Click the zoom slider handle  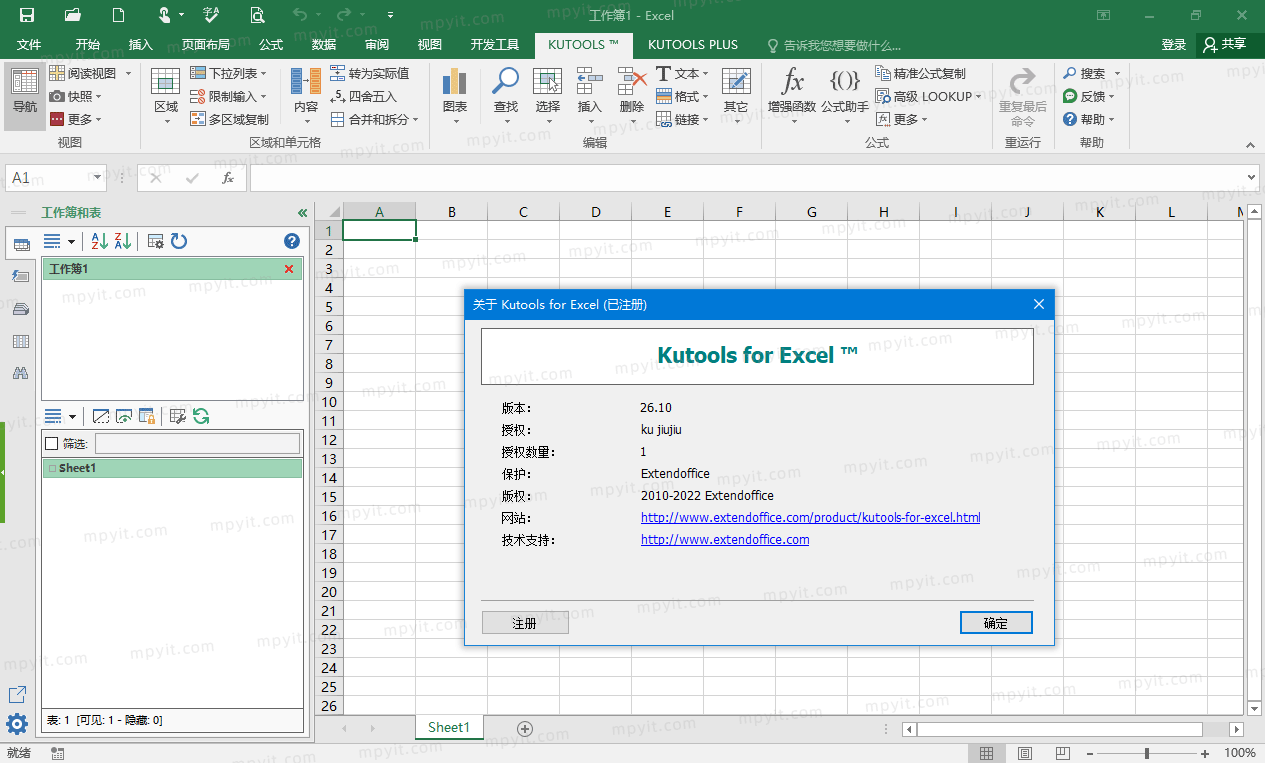(1147, 753)
